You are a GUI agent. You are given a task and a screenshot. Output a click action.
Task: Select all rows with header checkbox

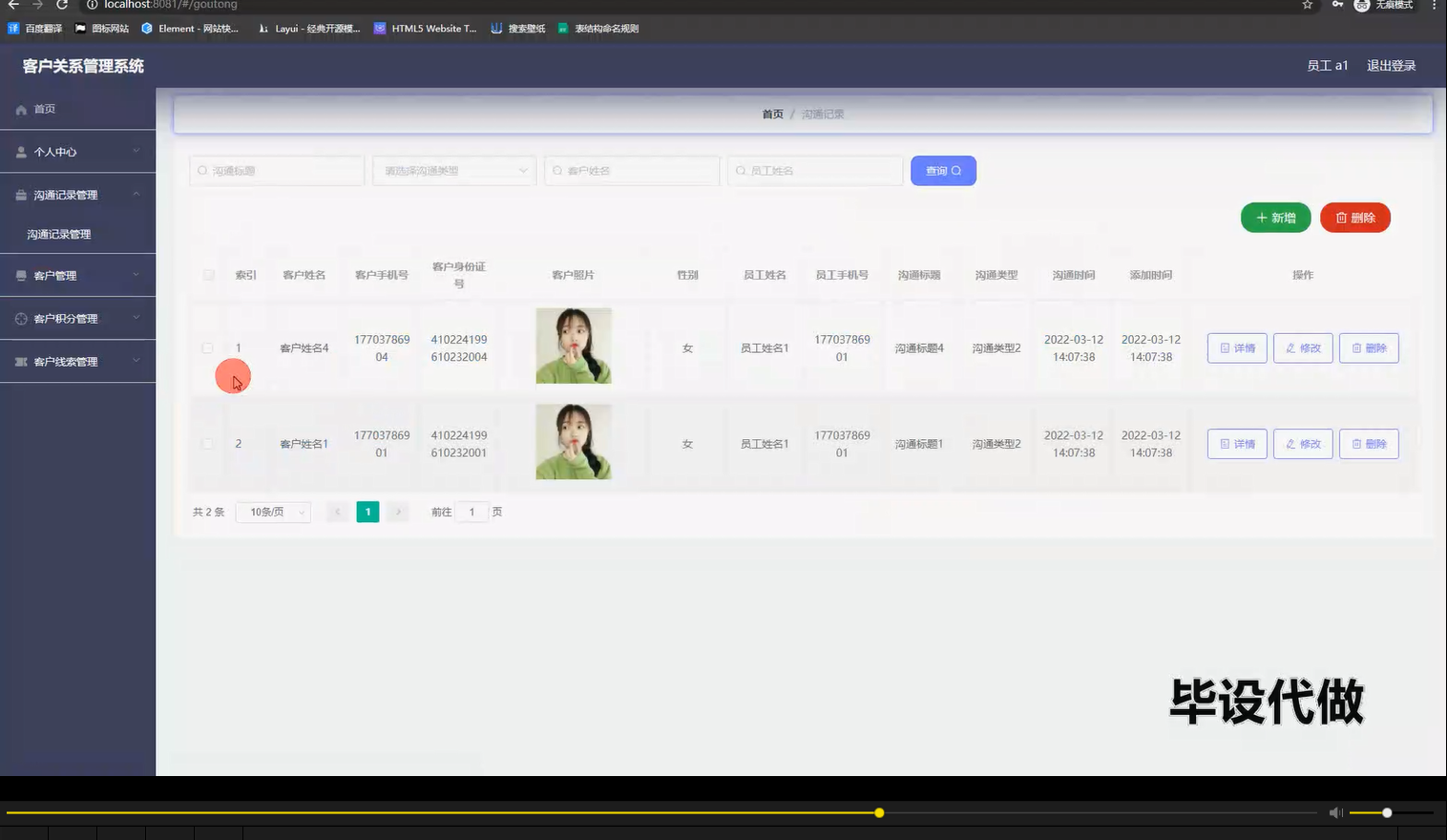208,275
